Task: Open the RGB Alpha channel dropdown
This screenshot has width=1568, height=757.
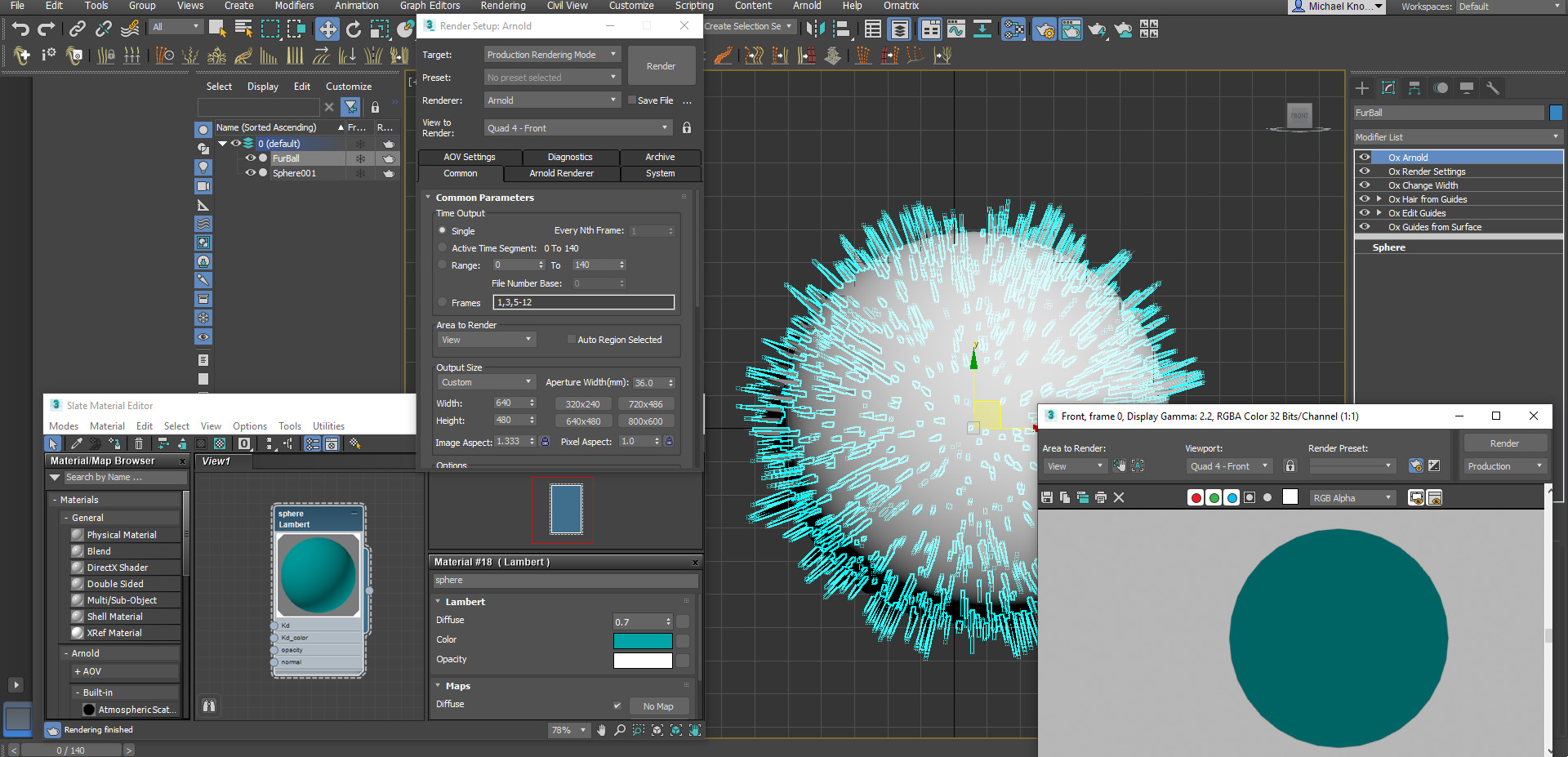Action: (1352, 498)
